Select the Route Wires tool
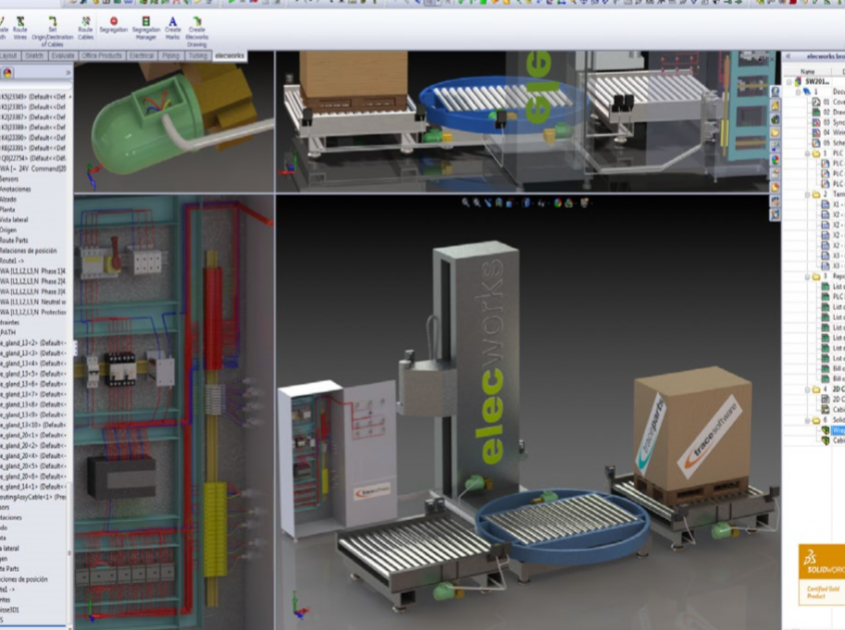This screenshot has height=630, width=845. pos(20,28)
